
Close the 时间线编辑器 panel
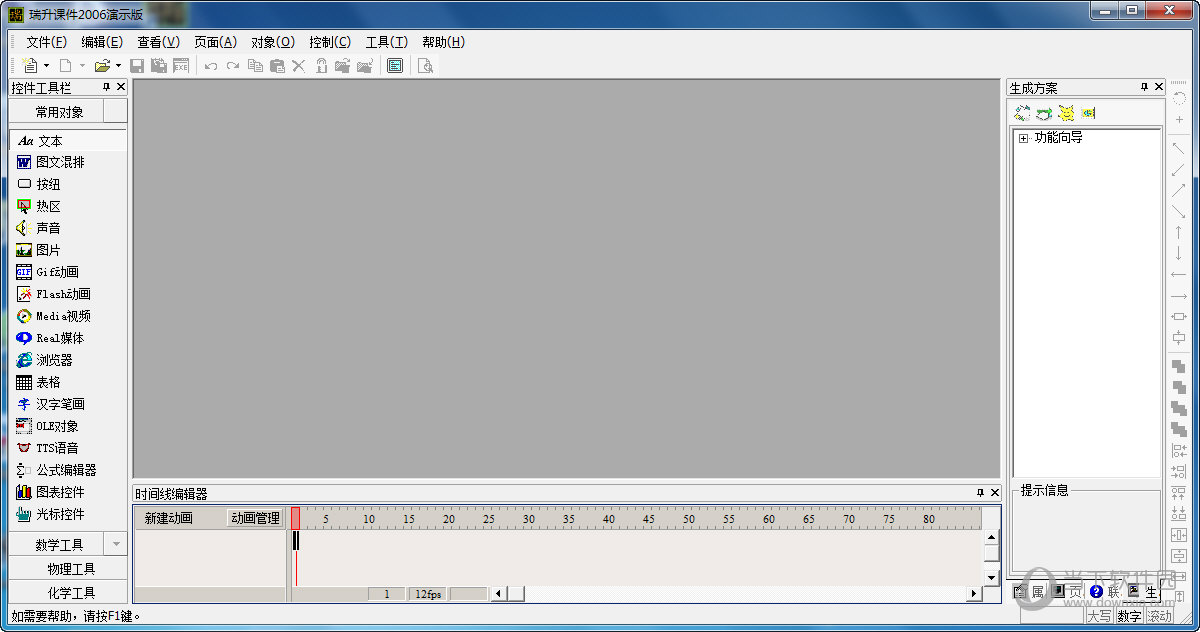994,493
